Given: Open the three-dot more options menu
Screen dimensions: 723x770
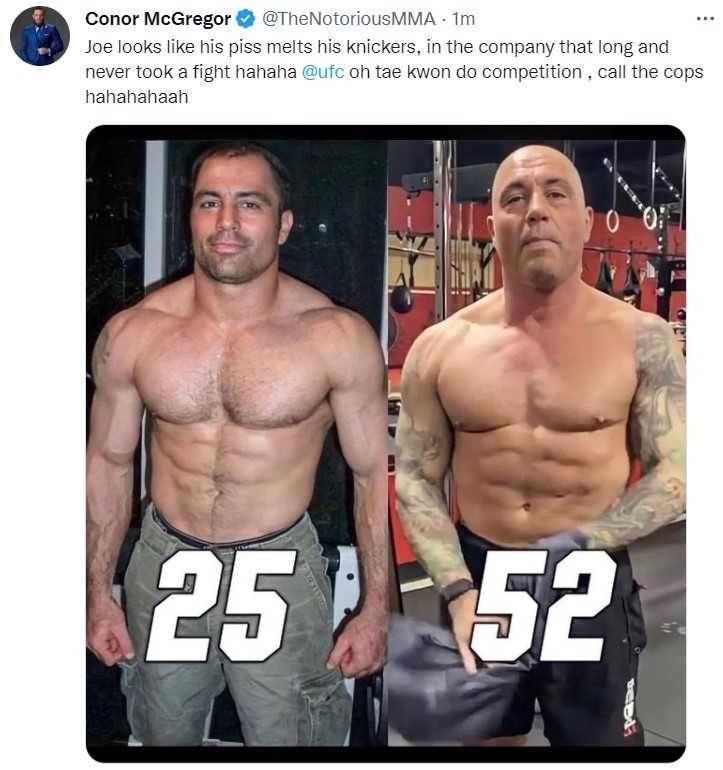Looking at the screenshot, I should (705, 19).
